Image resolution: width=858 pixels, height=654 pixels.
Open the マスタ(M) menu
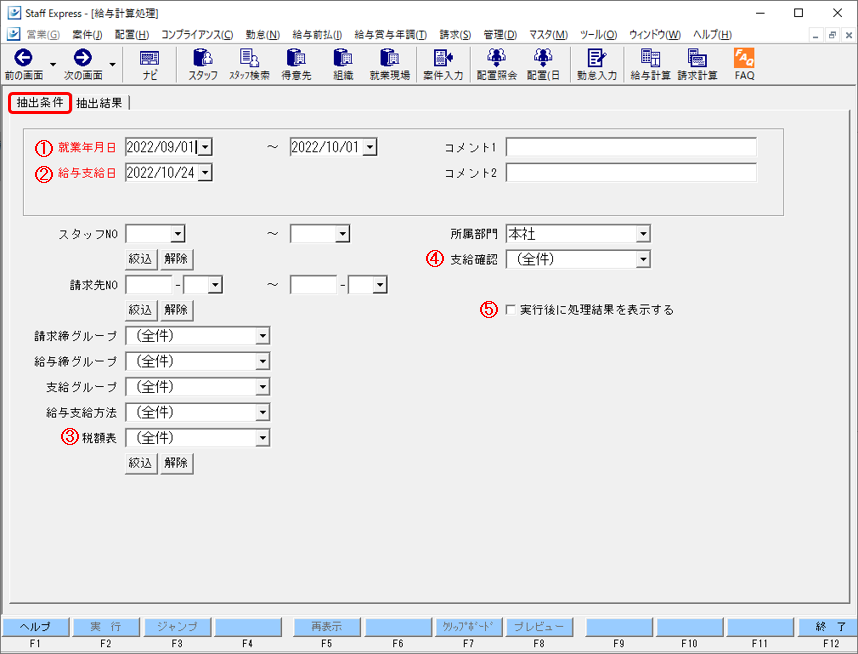[x=548, y=34]
